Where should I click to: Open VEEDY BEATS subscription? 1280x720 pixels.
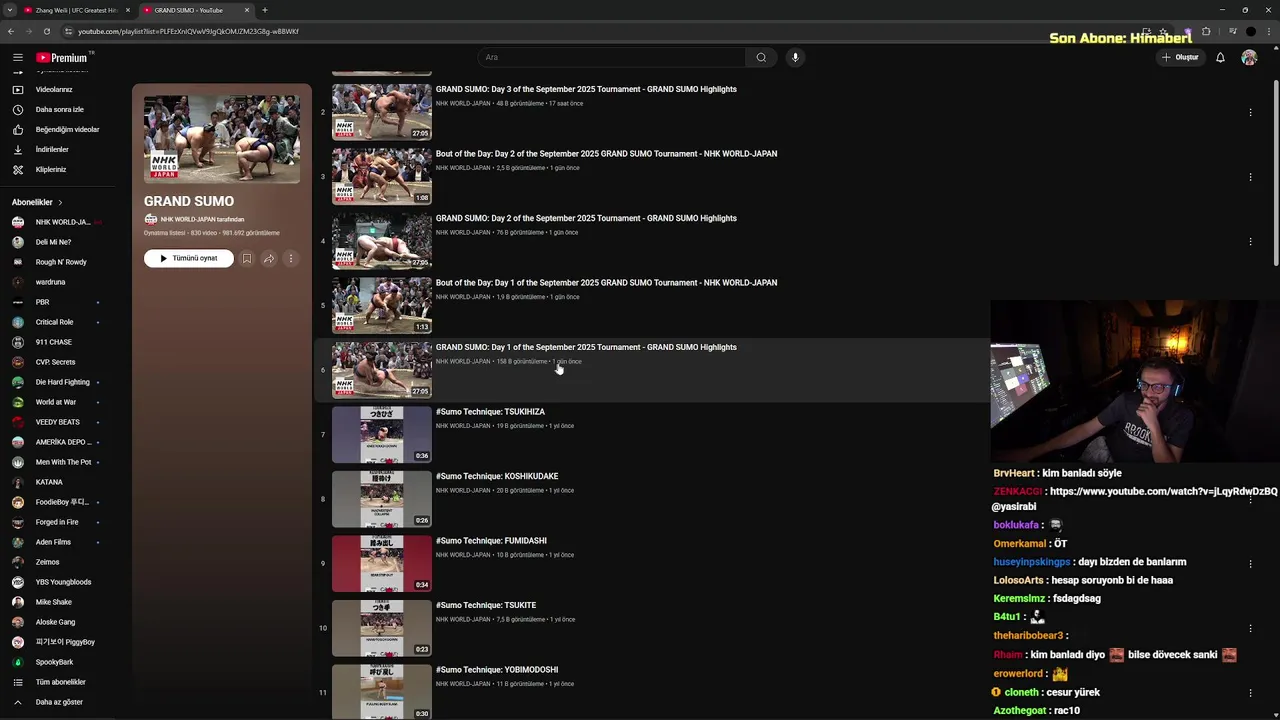(x=57, y=422)
